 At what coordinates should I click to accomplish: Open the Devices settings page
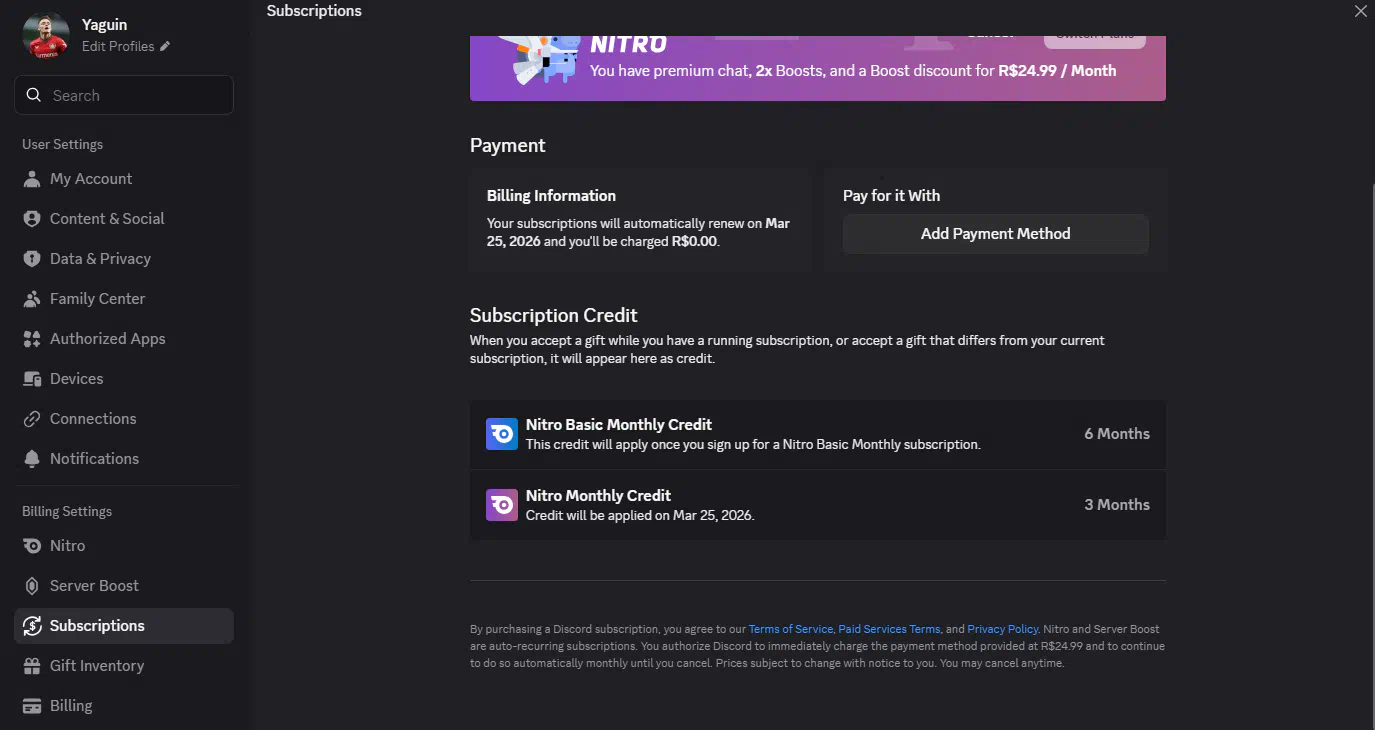point(76,379)
